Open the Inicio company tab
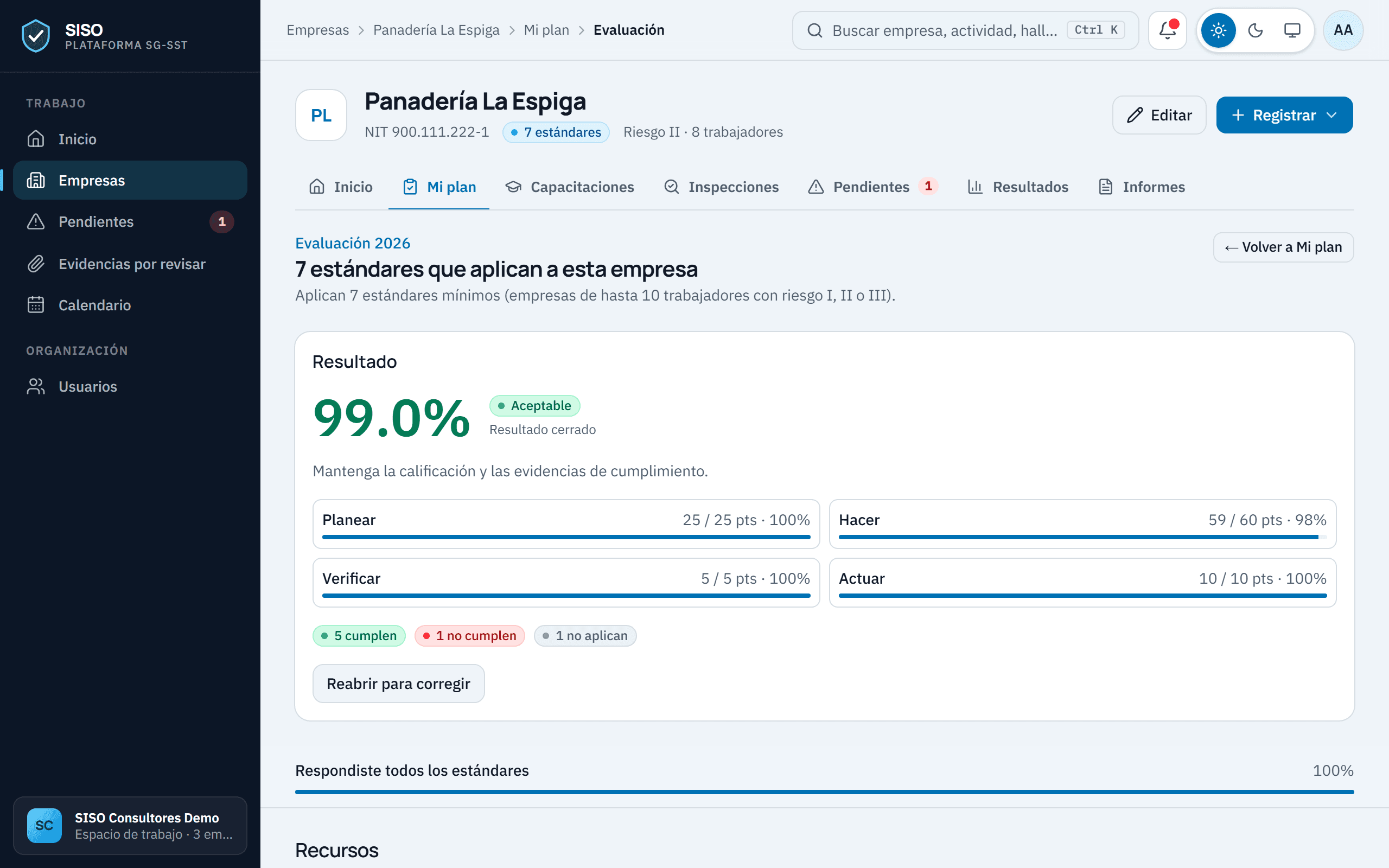The height and width of the screenshot is (868, 1389). click(341, 187)
